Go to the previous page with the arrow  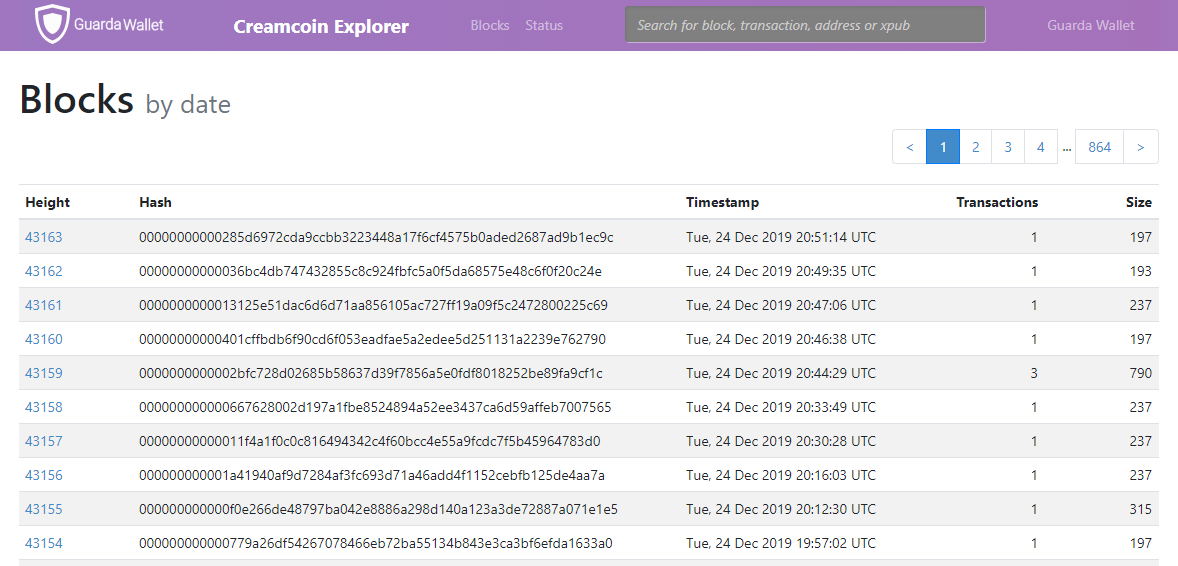tap(910, 147)
